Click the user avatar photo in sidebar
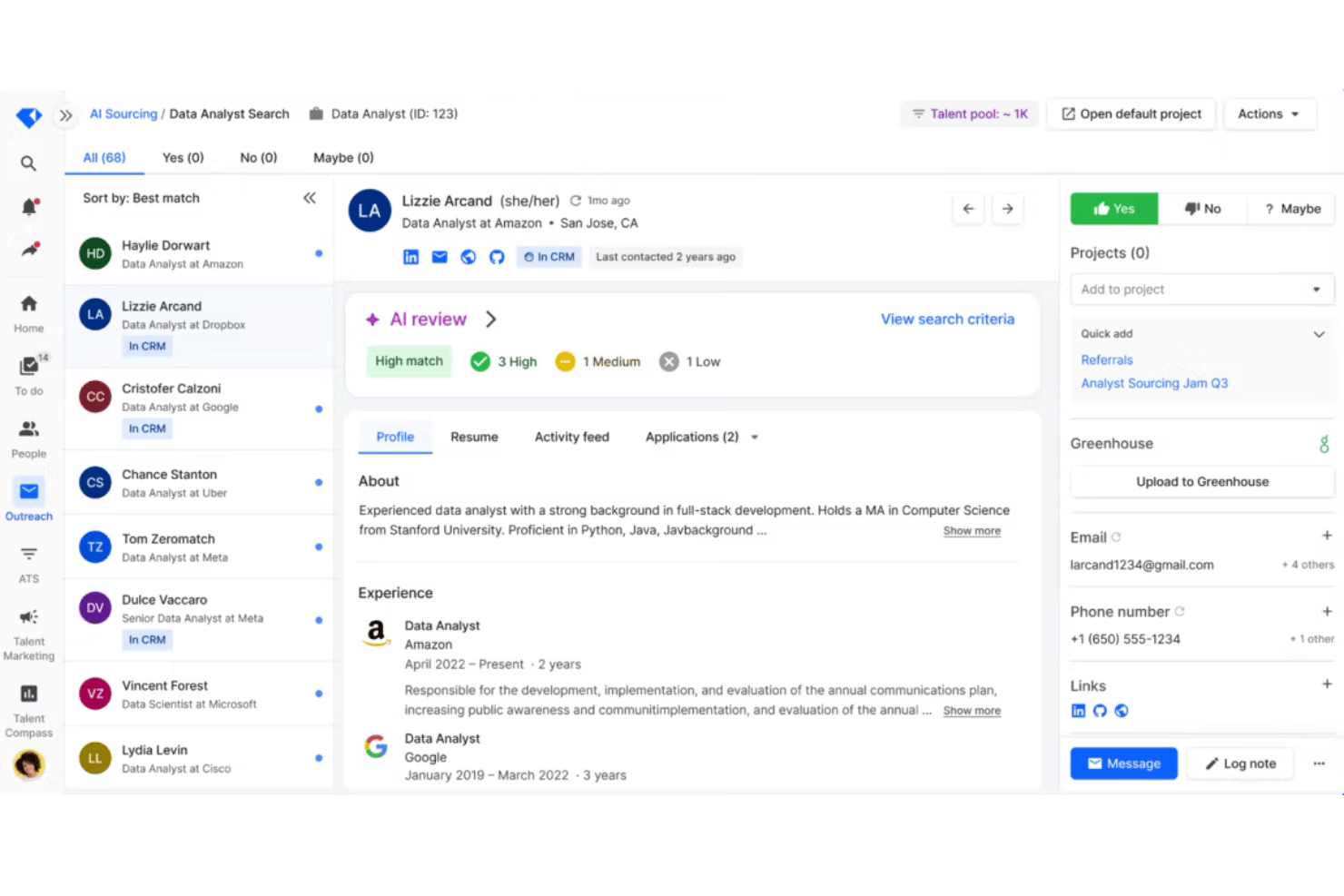The height and width of the screenshot is (896, 1344). (29, 765)
